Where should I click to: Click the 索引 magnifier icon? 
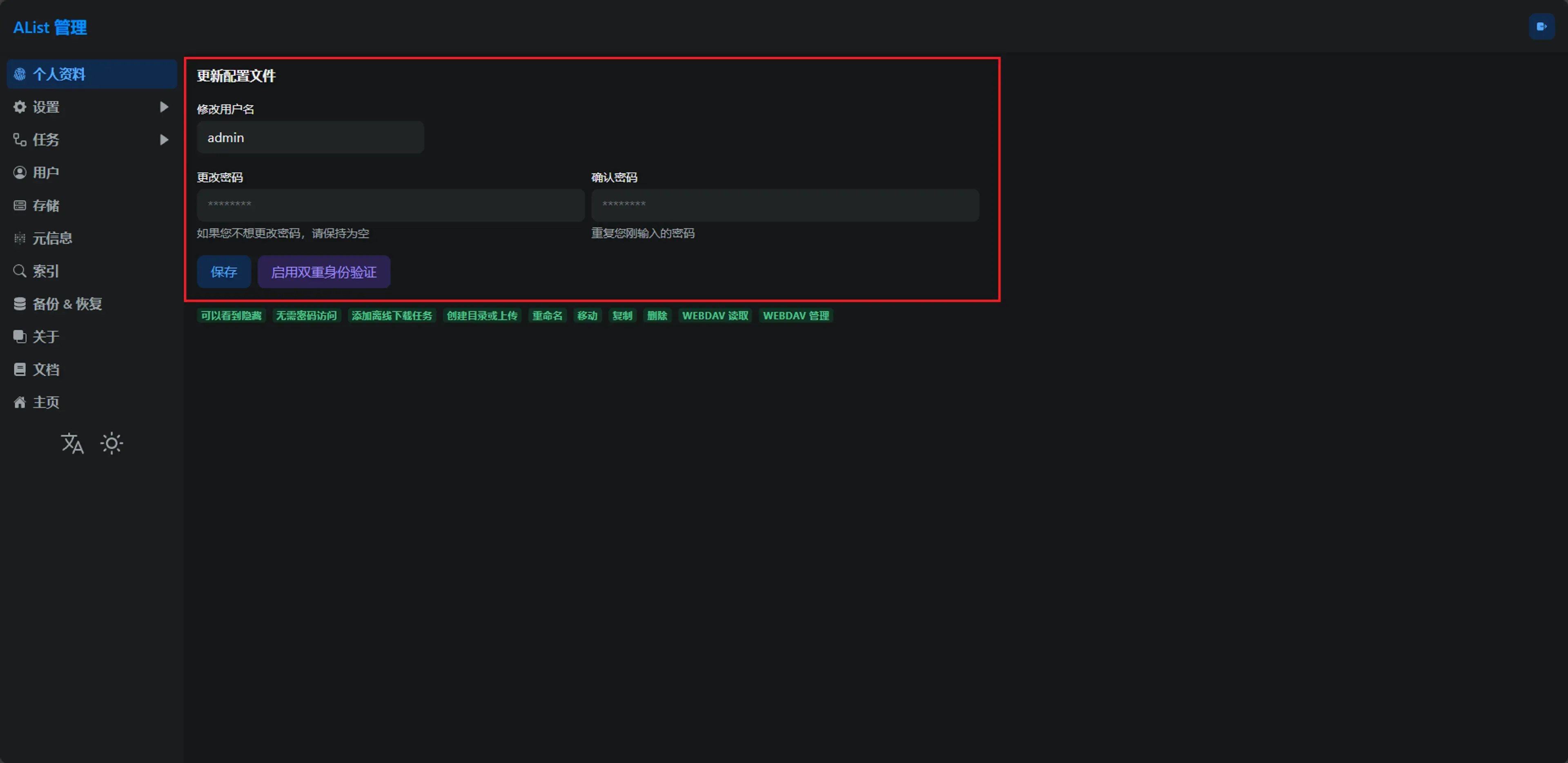20,271
